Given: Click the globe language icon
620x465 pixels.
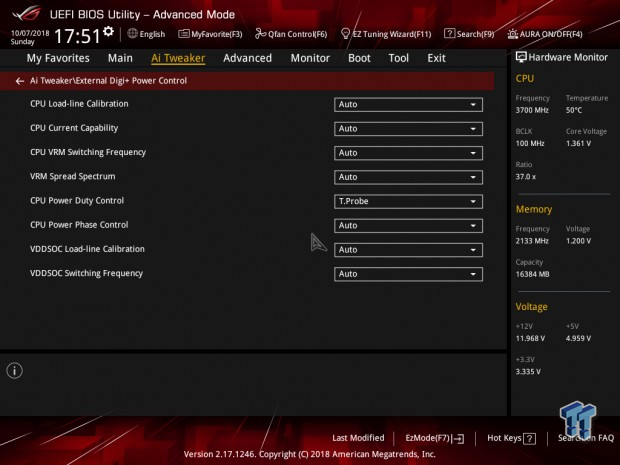Looking at the screenshot, I should point(132,34).
